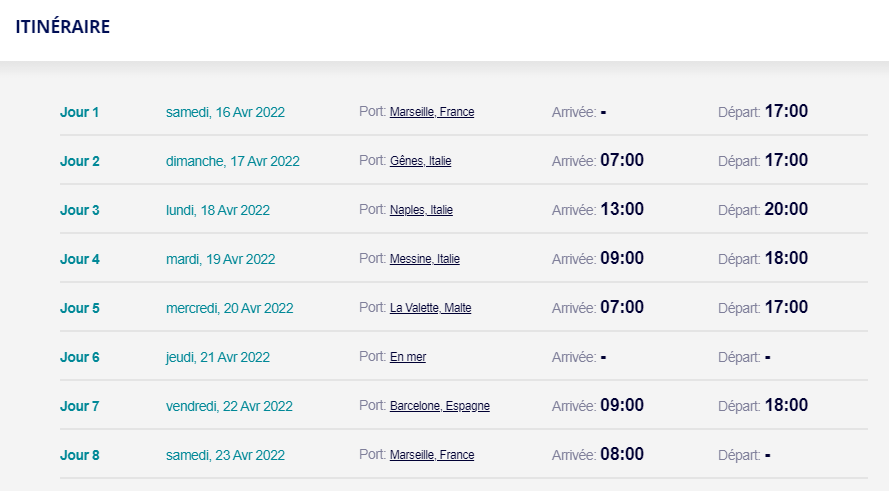The image size is (889, 491).
Task: Select the ITINÉRAIRE heading
Action: pos(62,27)
